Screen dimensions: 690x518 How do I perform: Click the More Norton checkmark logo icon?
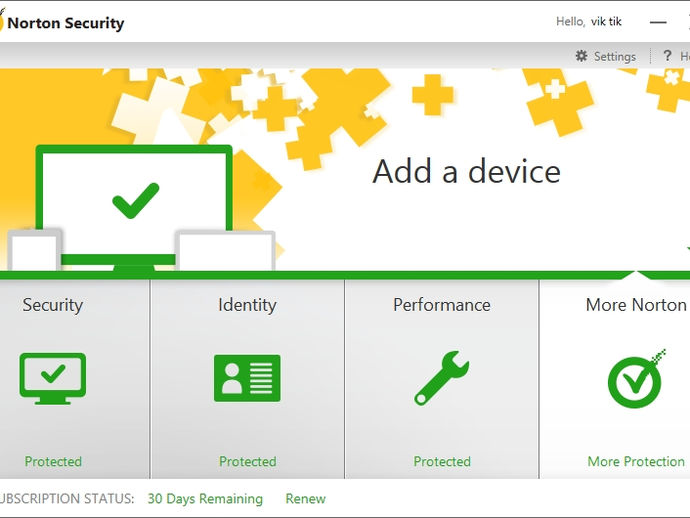(636, 379)
